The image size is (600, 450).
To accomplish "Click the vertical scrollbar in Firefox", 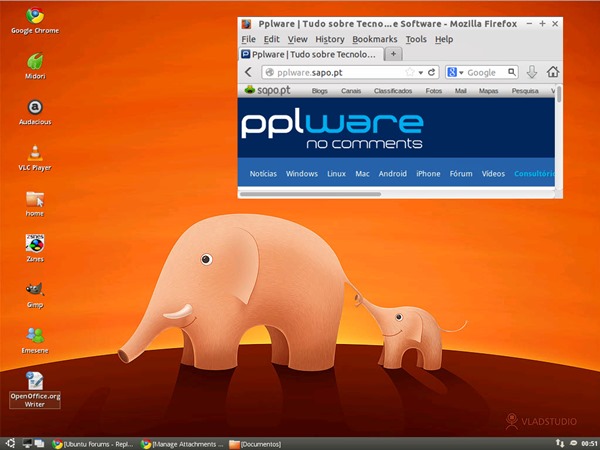I will click(x=559, y=94).
